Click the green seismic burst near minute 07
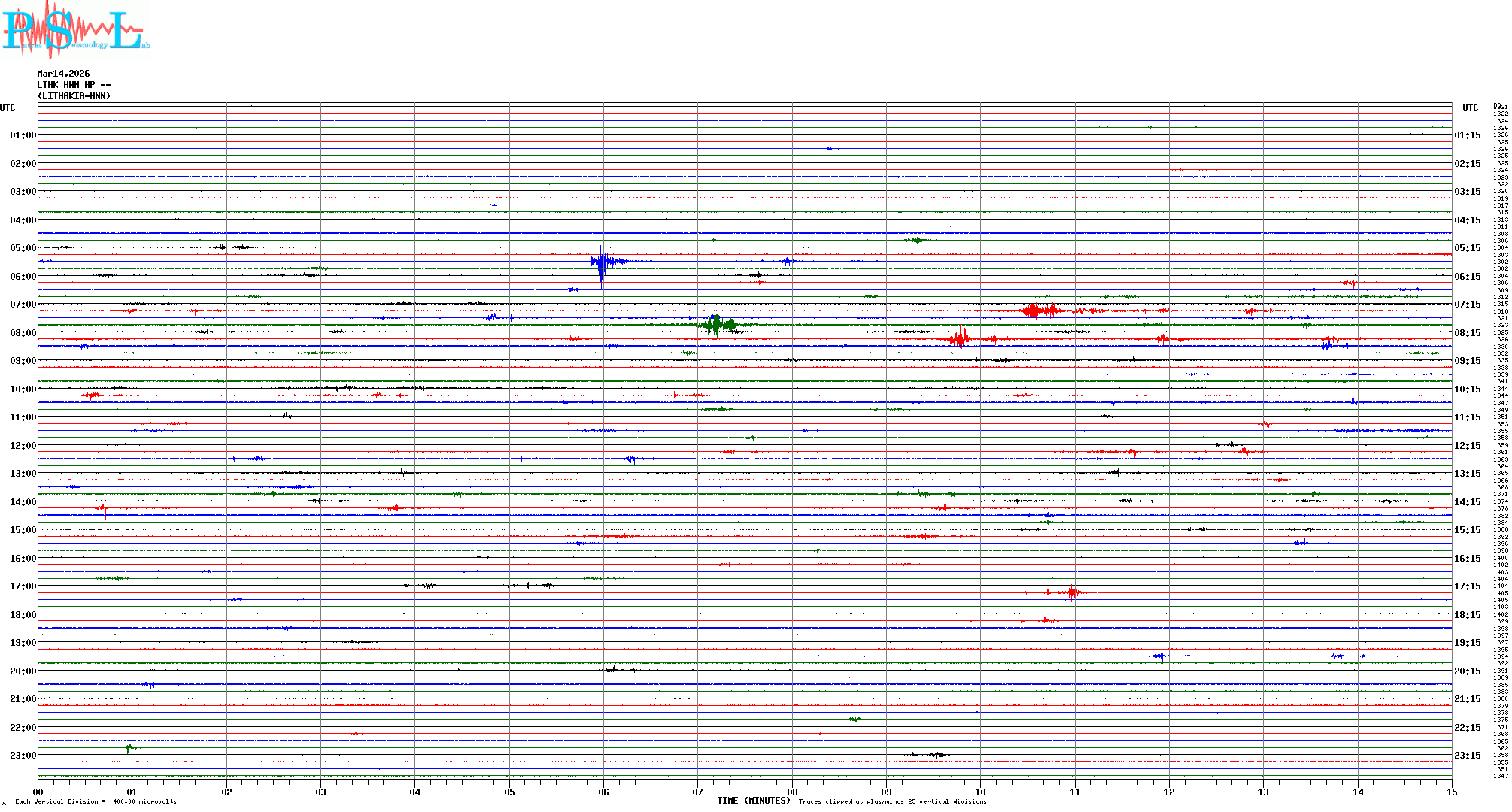 point(715,325)
